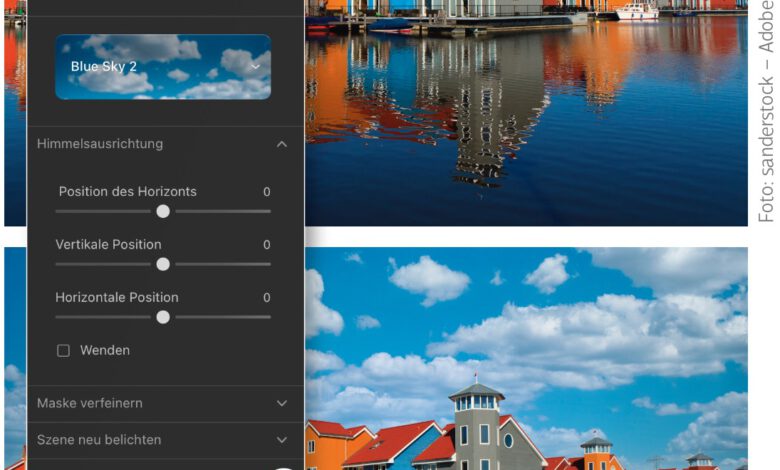The width and height of the screenshot is (780, 470).
Task: Collapse the Himmelsausrichtung section chevron
Action: [x=282, y=144]
